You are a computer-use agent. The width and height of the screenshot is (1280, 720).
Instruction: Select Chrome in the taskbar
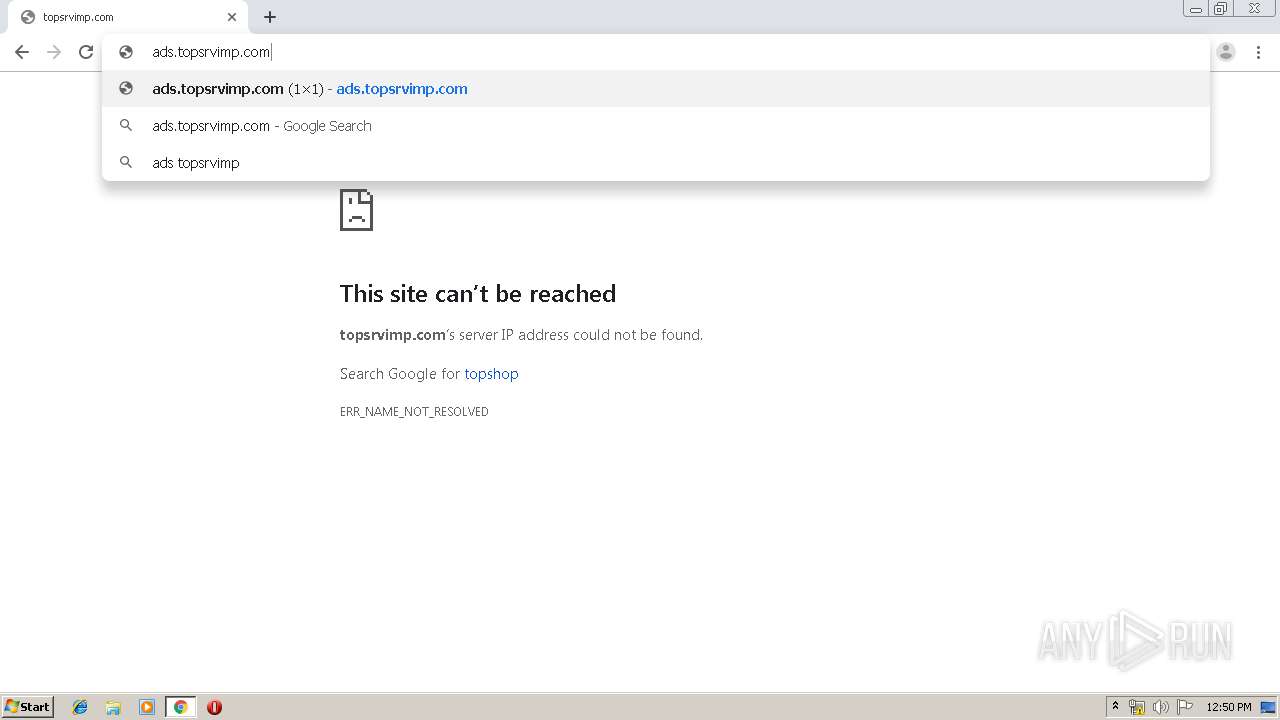pos(180,707)
